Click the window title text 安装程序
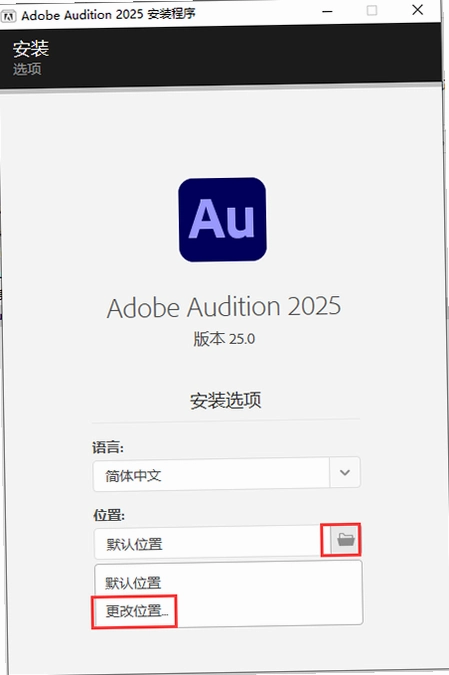The height and width of the screenshot is (675, 449). [171, 14]
